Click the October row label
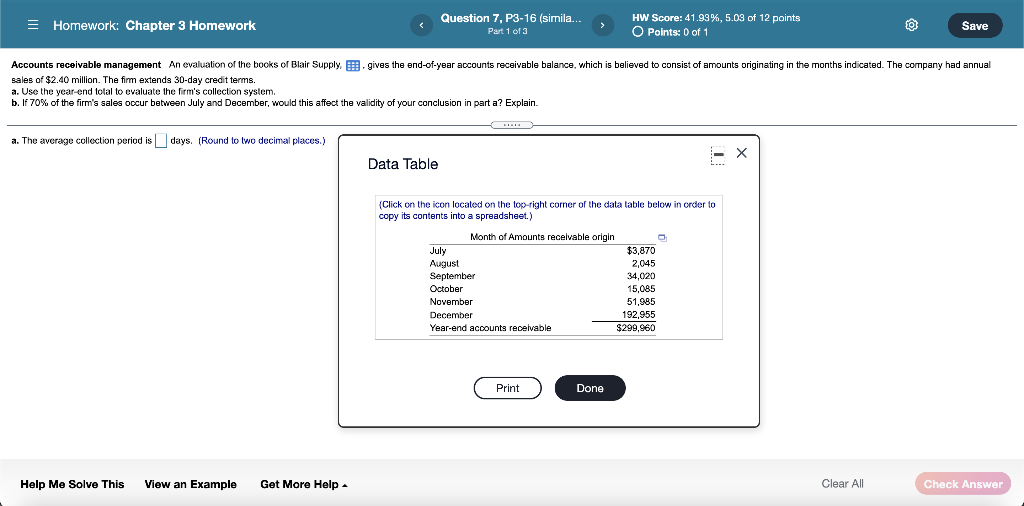1024x506 pixels. tap(447, 289)
